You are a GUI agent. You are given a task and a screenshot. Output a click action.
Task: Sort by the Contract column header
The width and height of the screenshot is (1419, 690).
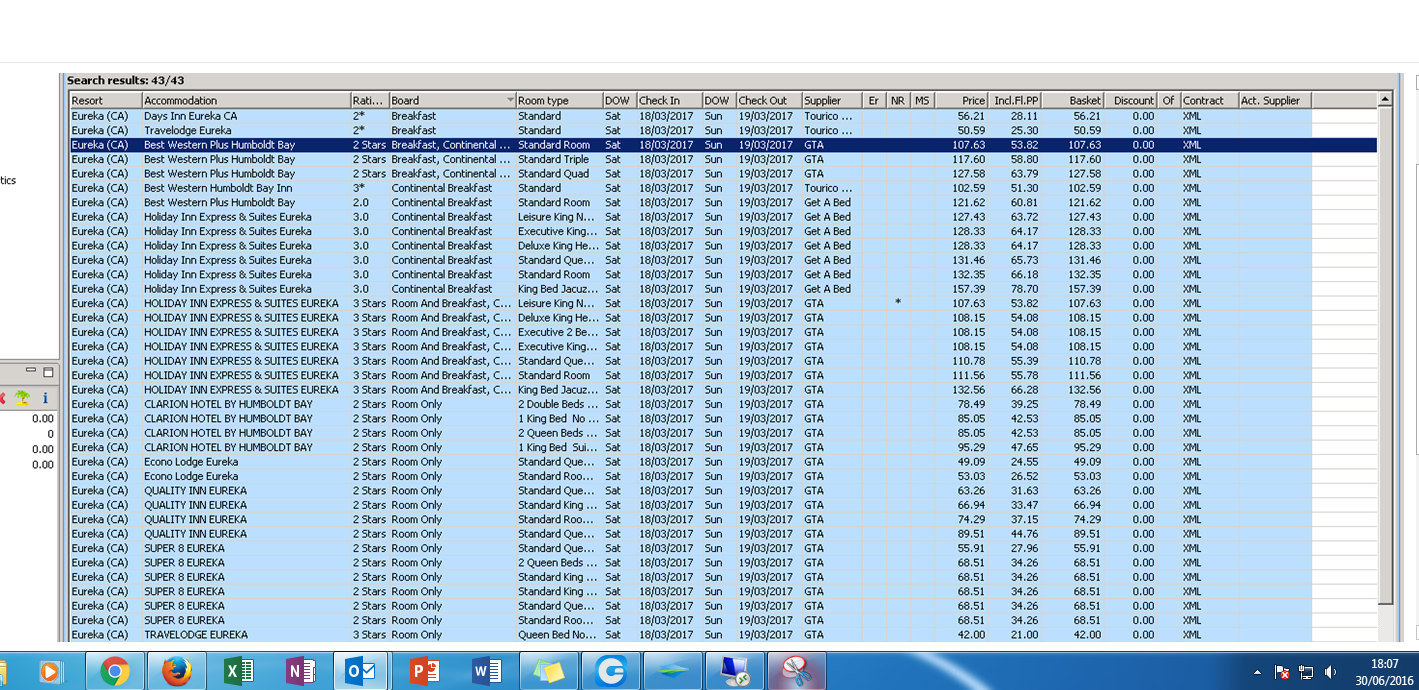(1208, 101)
